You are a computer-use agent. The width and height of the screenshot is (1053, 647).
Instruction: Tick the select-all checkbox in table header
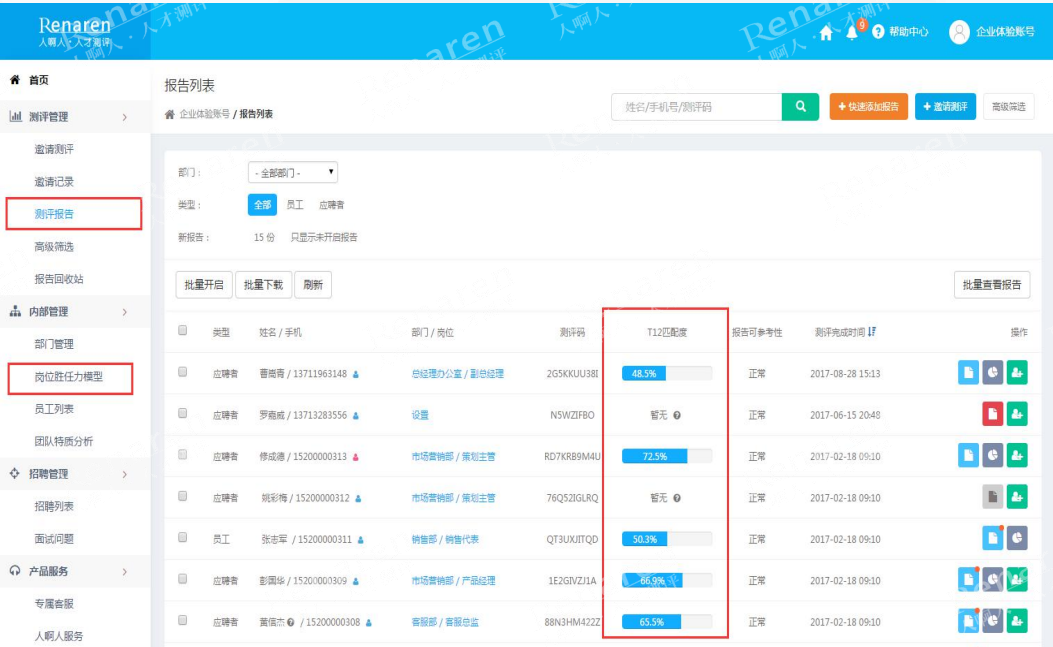(182, 331)
